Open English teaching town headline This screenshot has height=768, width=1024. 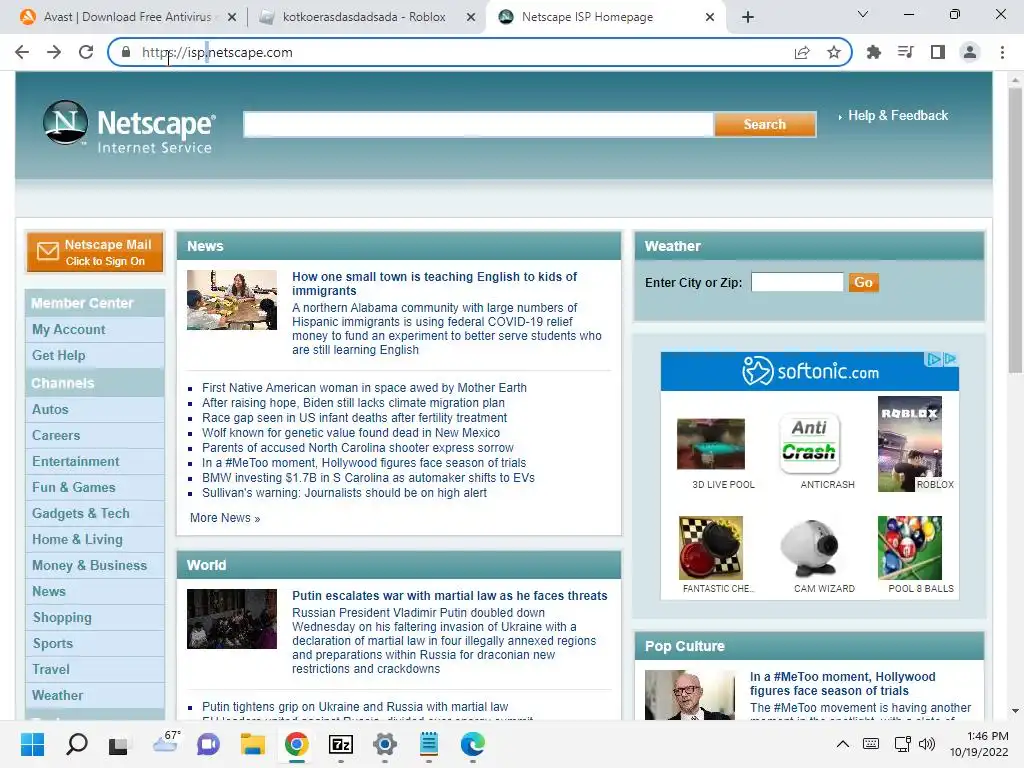[x=434, y=283]
